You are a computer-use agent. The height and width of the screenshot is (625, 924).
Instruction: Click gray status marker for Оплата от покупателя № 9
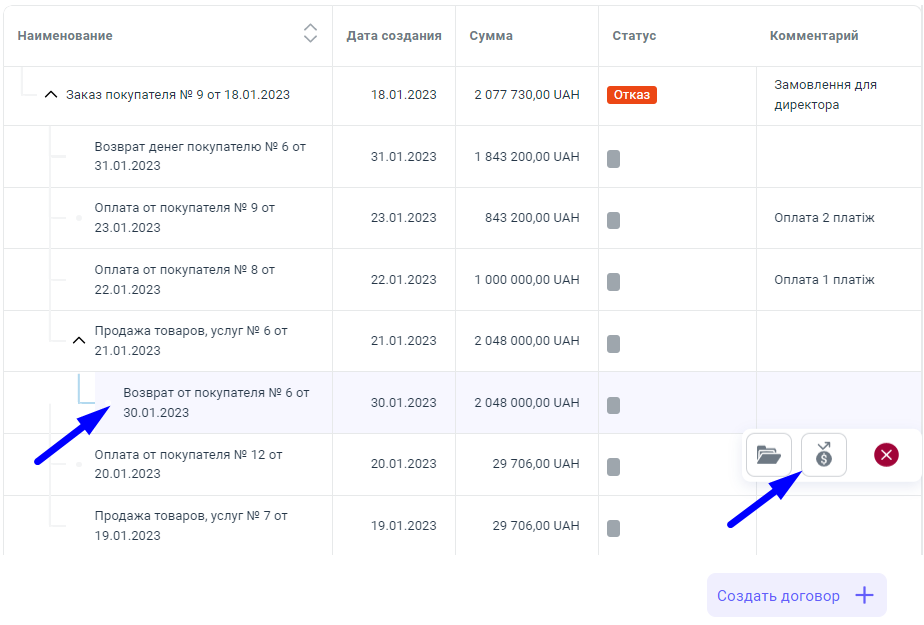click(x=613, y=219)
